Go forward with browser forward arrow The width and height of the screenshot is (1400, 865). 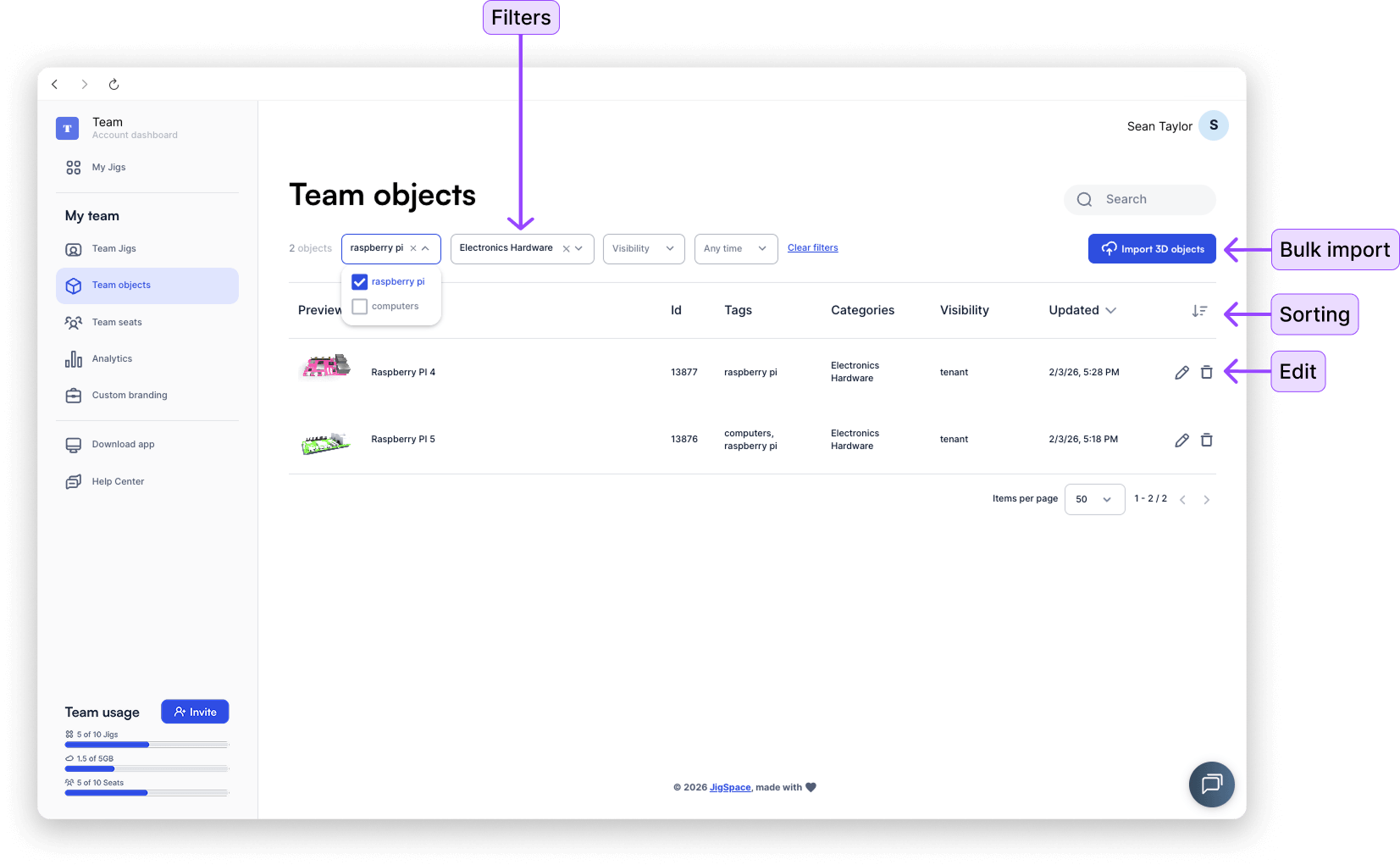point(84,84)
